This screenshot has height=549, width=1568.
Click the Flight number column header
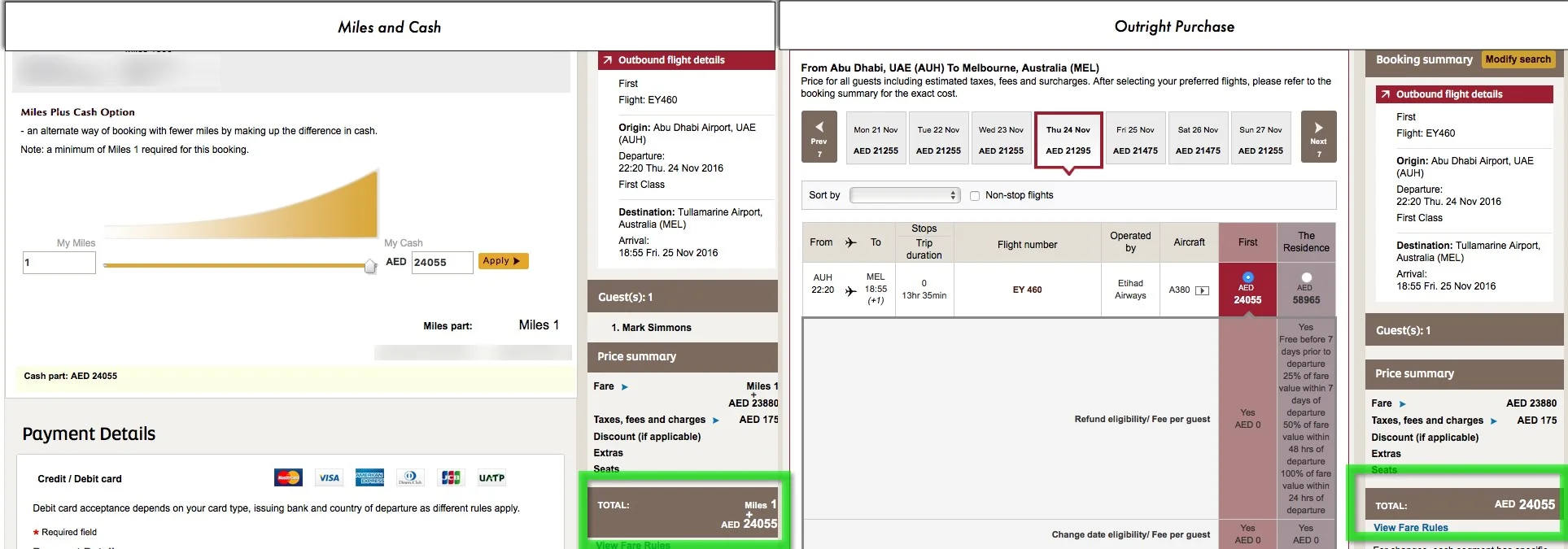tap(1027, 245)
